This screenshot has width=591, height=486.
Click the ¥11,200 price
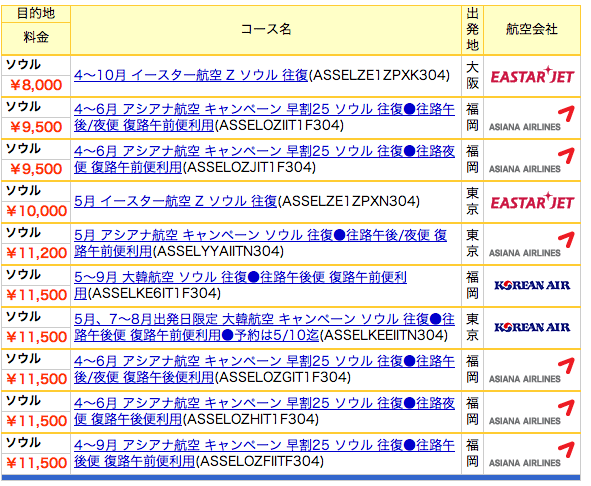click(x=37, y=253)
